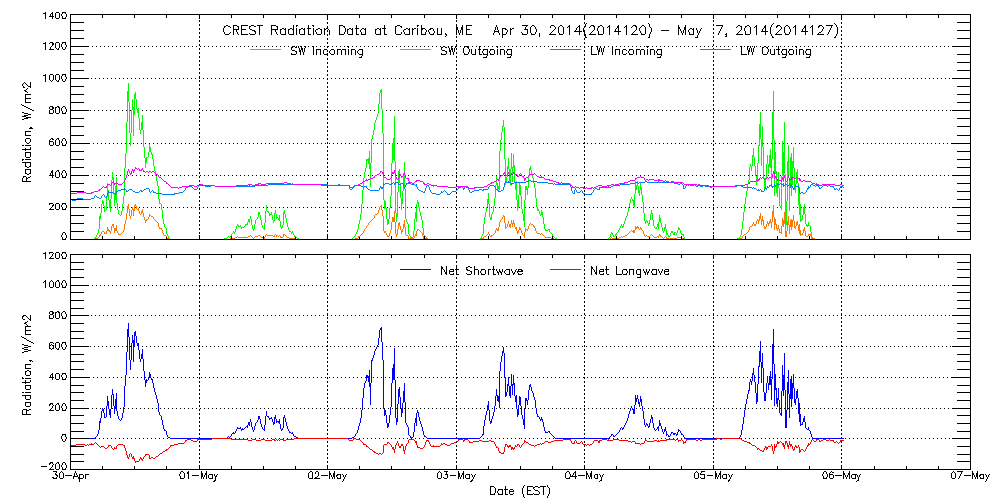Image resolution: width=1000 pixels, height=500 pixels.
Task: Click the 05-May date tick label
Action: tap(712, 478)
